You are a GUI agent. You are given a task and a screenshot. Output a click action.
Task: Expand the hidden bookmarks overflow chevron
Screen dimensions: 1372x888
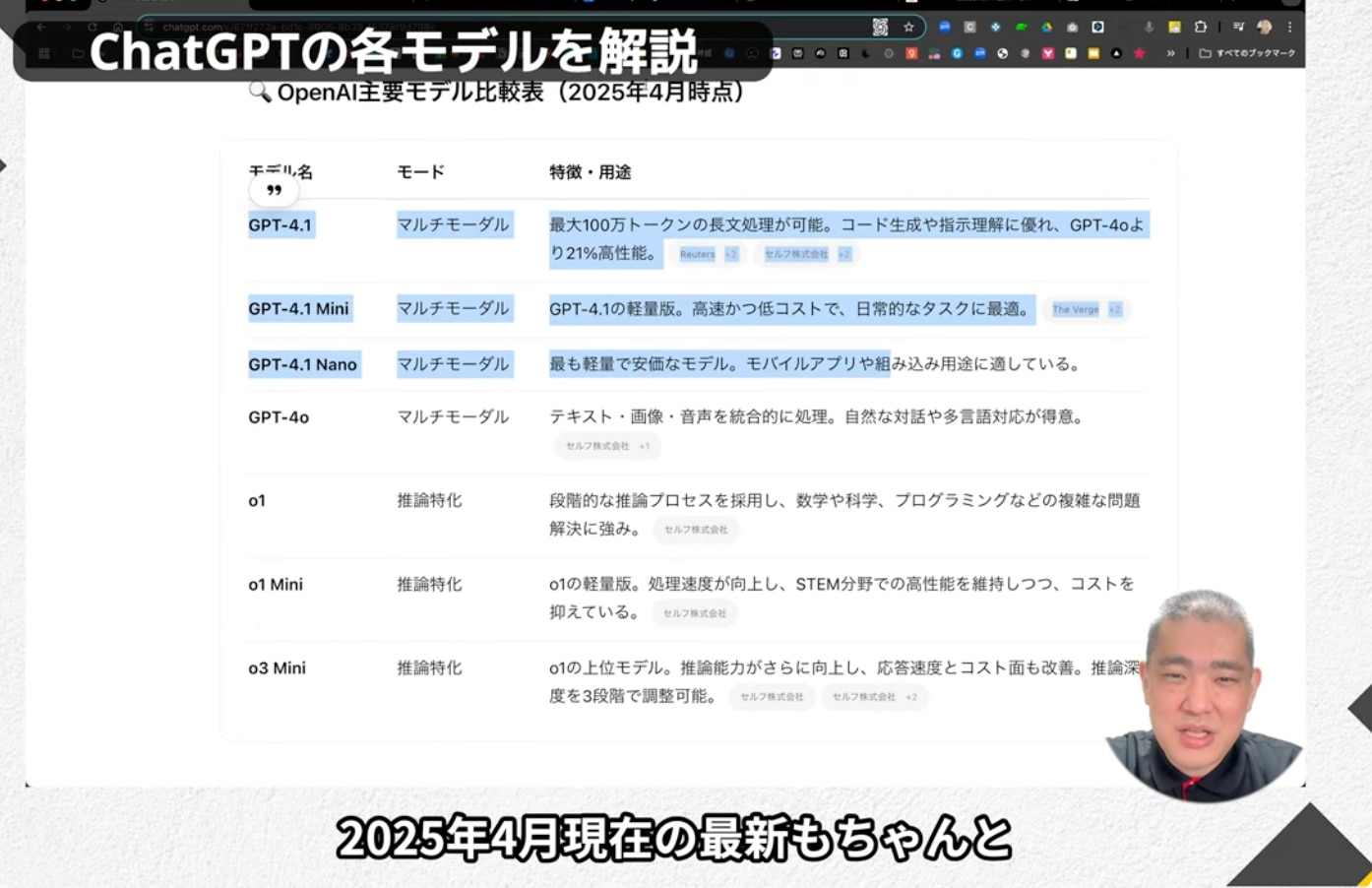coord(1170,53)
